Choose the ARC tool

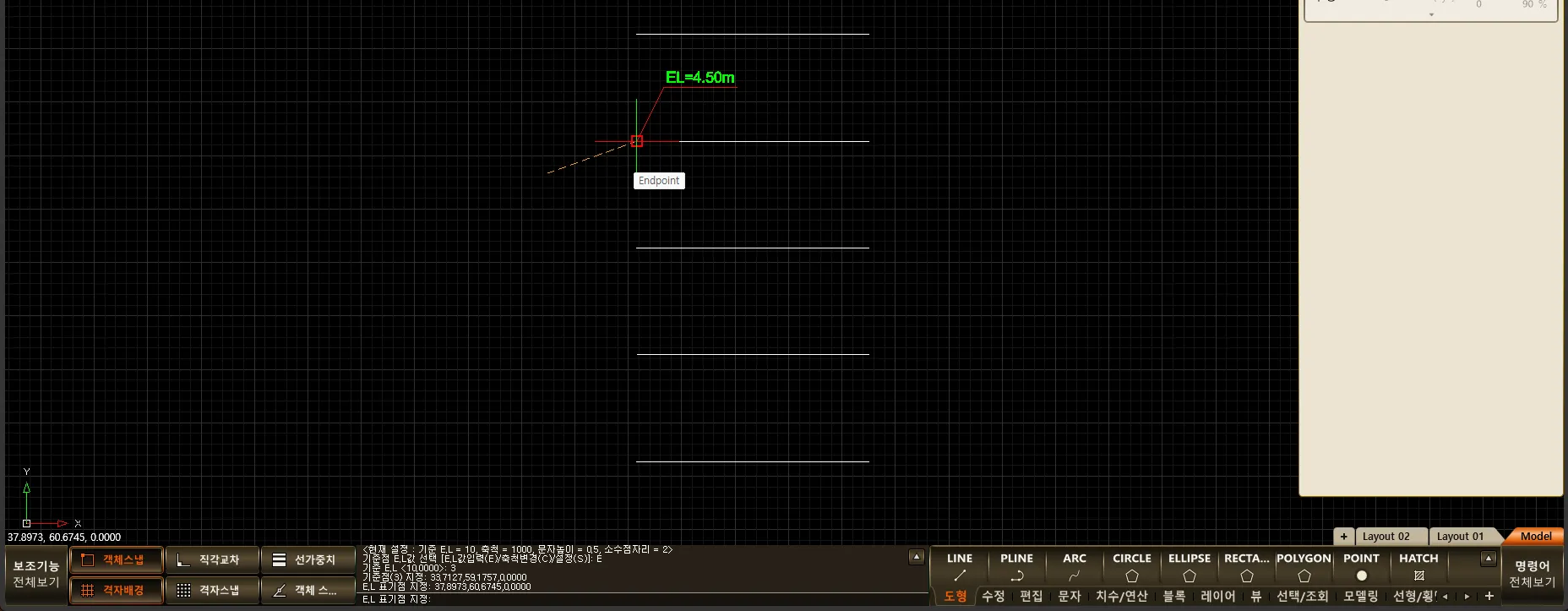1074,567
